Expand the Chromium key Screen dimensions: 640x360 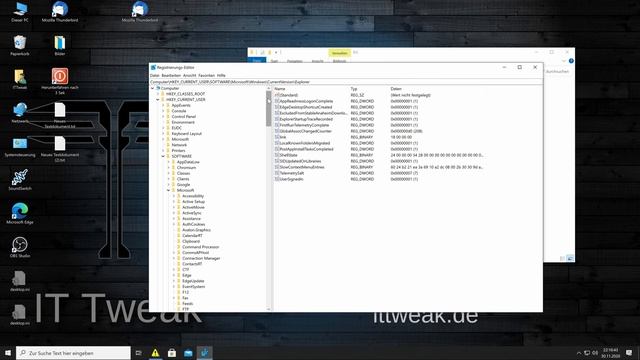tap(169, 168)
